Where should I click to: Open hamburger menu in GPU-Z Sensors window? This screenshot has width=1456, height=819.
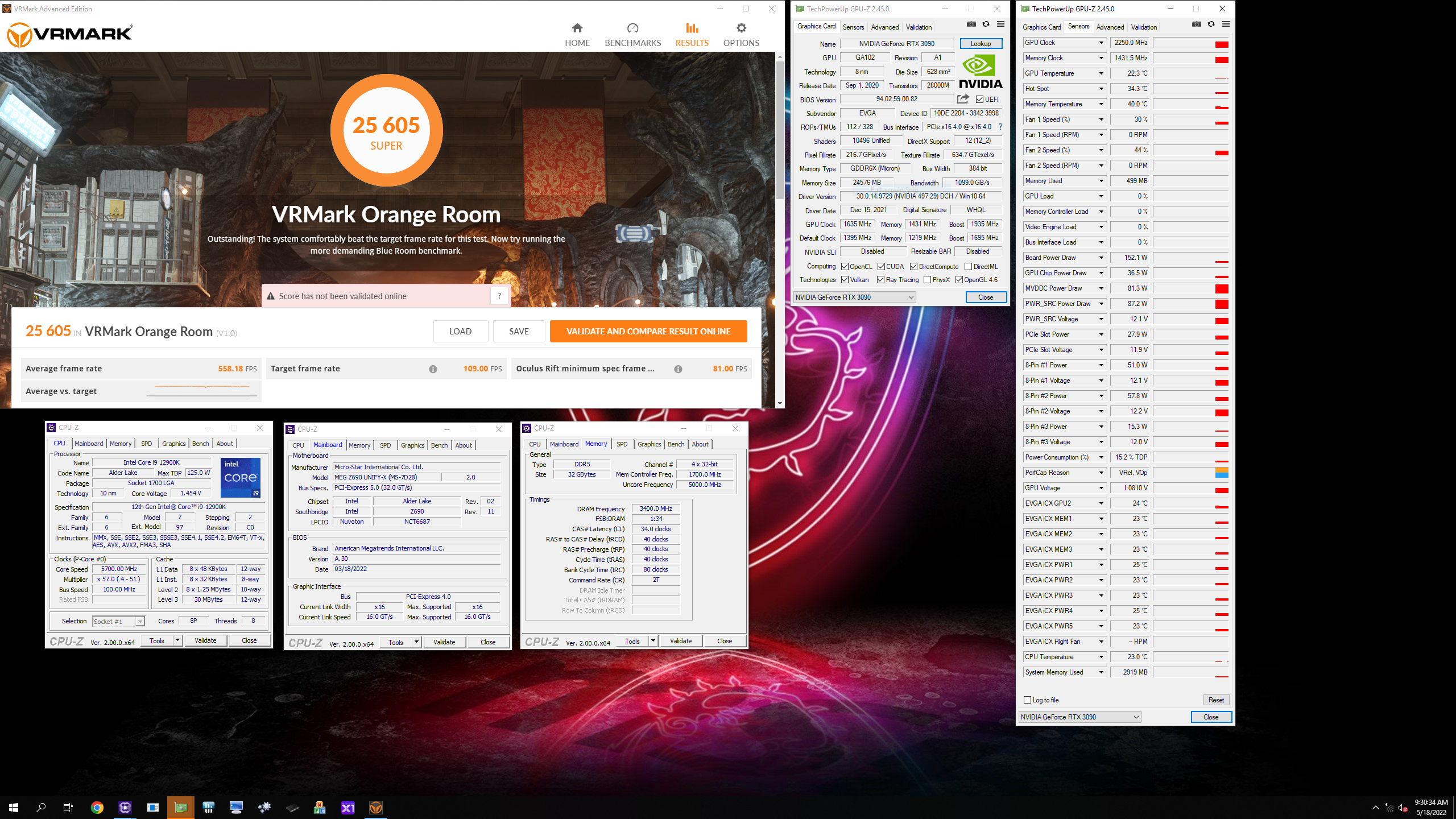[1226, 24]
